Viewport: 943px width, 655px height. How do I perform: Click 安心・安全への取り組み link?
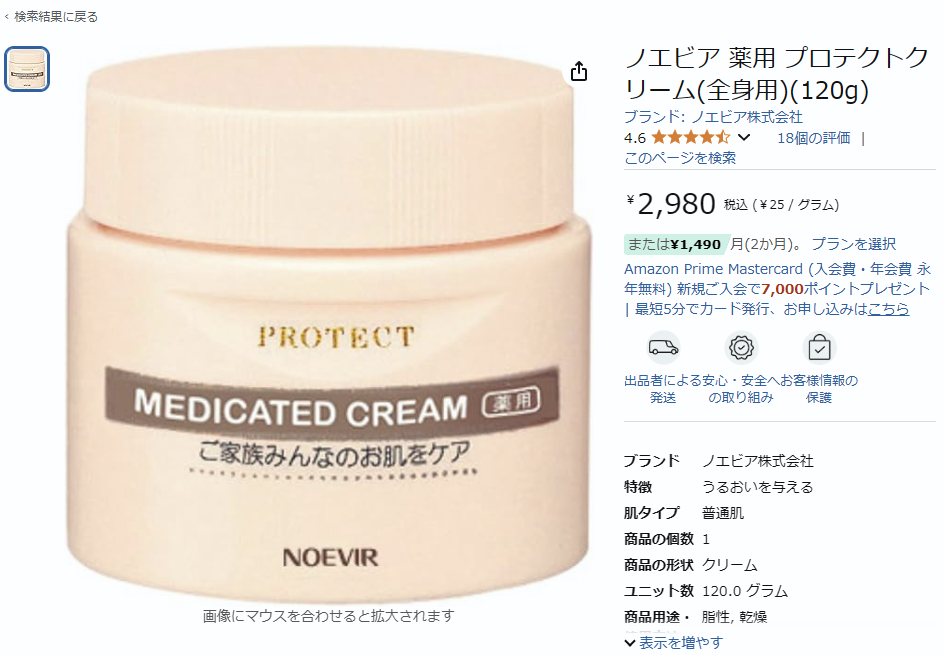[x=741, y=389]
